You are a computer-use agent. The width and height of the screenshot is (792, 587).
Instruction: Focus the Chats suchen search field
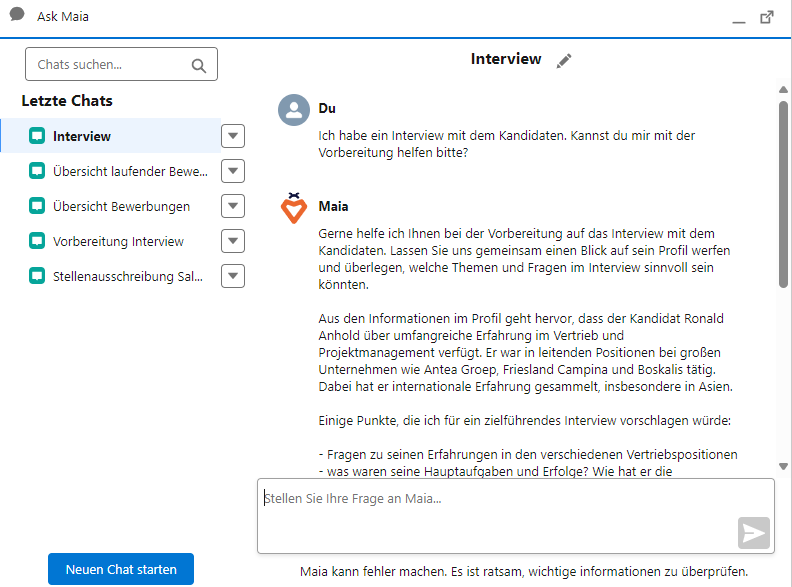(x=110, y=65)
